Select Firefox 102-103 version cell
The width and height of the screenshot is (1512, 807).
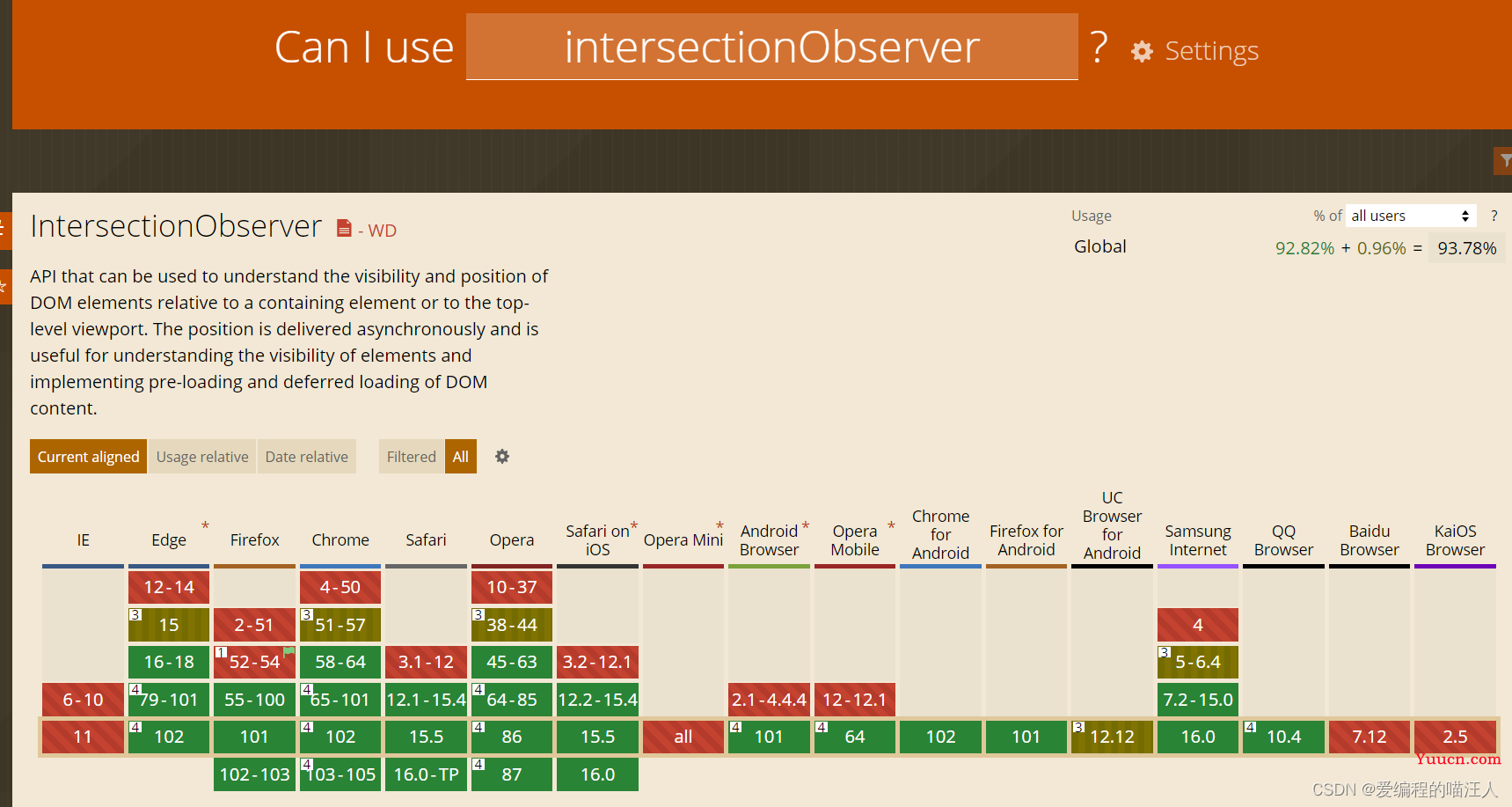pos(255,774)
